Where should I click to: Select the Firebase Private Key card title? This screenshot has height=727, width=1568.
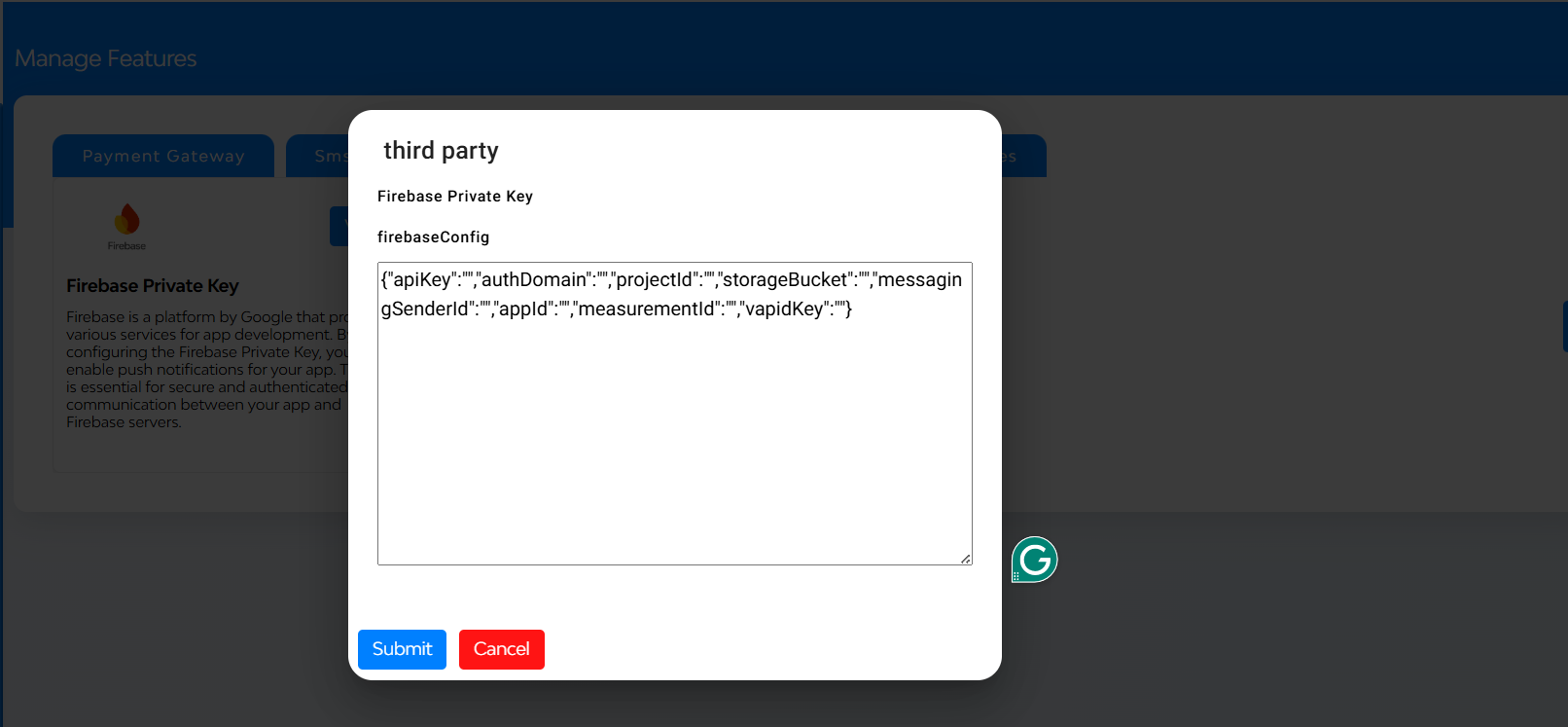point(153,285)
